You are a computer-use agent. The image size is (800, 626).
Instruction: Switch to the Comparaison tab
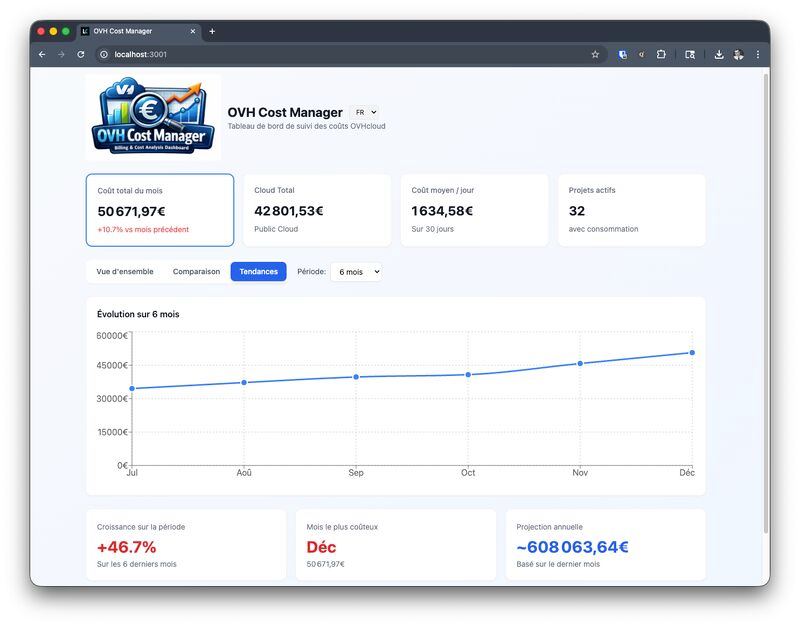(x=196, y=271)
